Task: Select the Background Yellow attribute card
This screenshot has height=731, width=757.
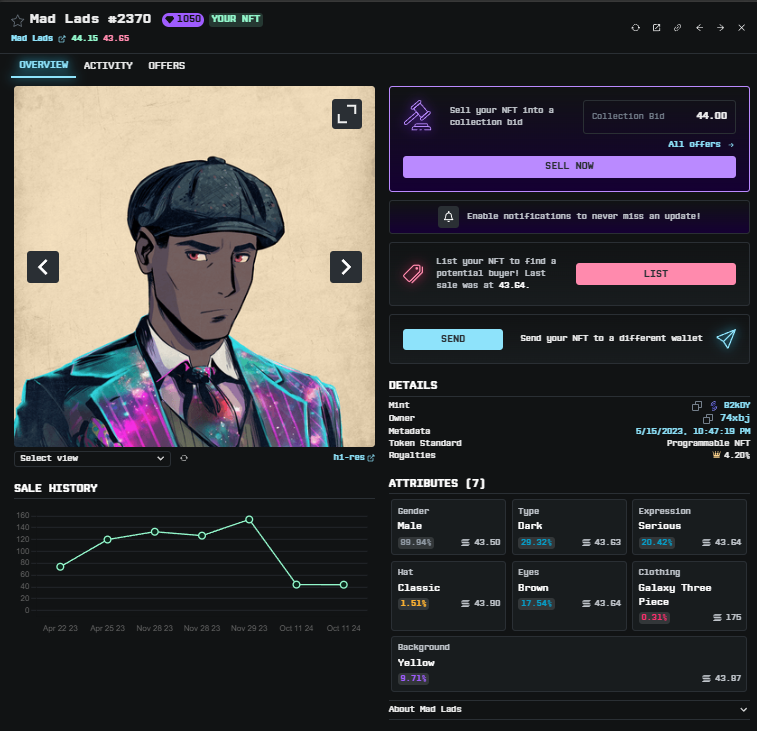Action: (569, 664)
